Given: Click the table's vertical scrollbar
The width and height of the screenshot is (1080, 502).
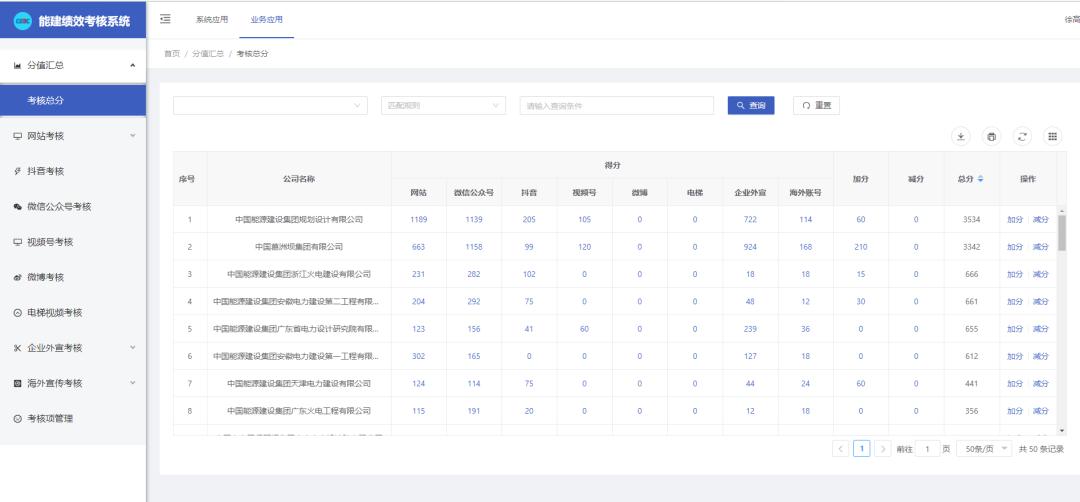Looking at the screenshot, I should pyautogui.click(x=1062, y=232).
